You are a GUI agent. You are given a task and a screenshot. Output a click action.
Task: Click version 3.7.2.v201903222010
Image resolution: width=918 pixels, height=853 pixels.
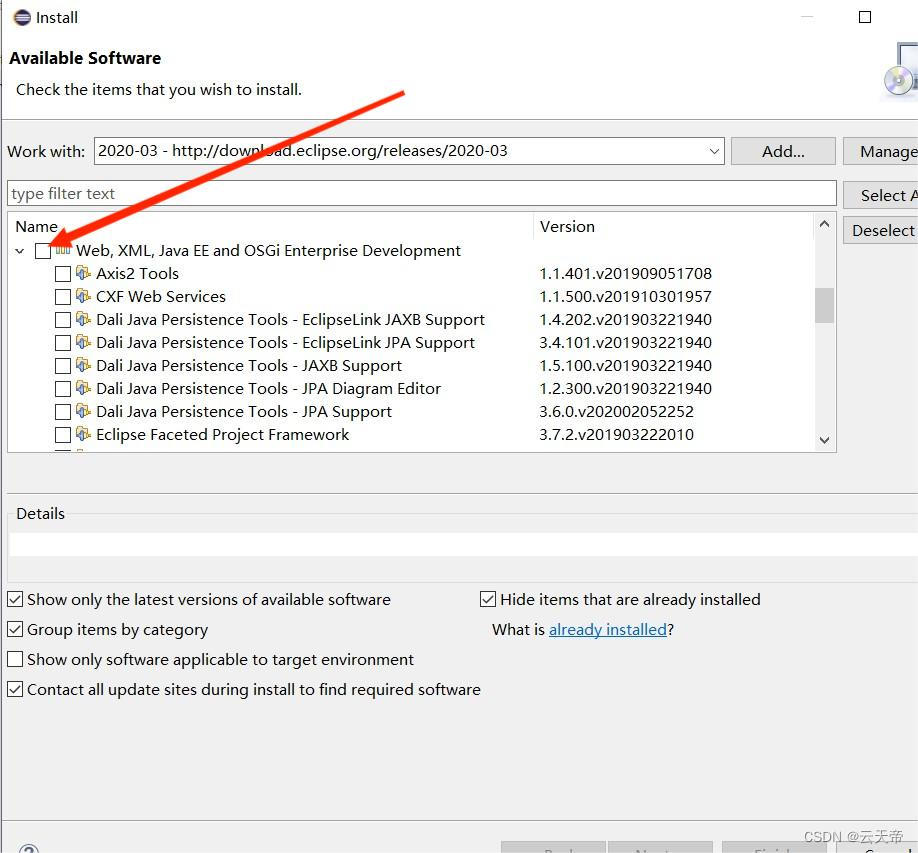[616, 434]
